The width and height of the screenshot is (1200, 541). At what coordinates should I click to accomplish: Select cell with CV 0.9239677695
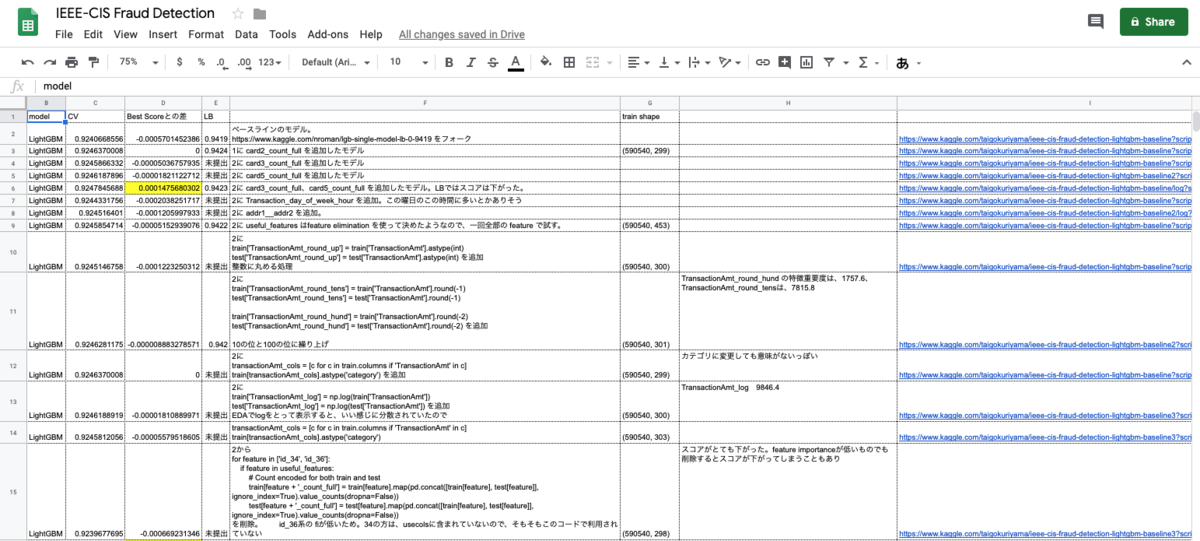point(95,492)
